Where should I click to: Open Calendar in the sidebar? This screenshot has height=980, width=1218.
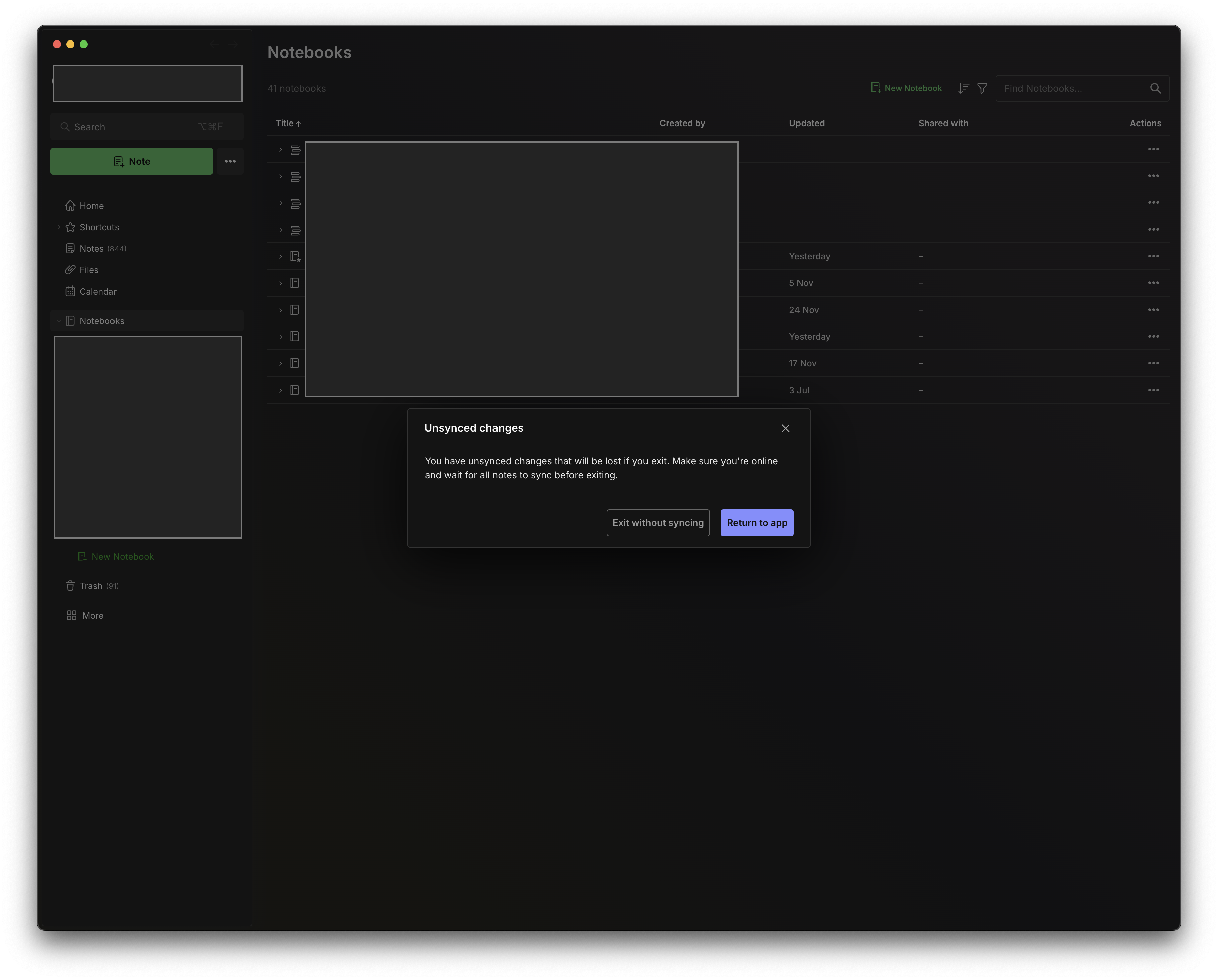98,292
